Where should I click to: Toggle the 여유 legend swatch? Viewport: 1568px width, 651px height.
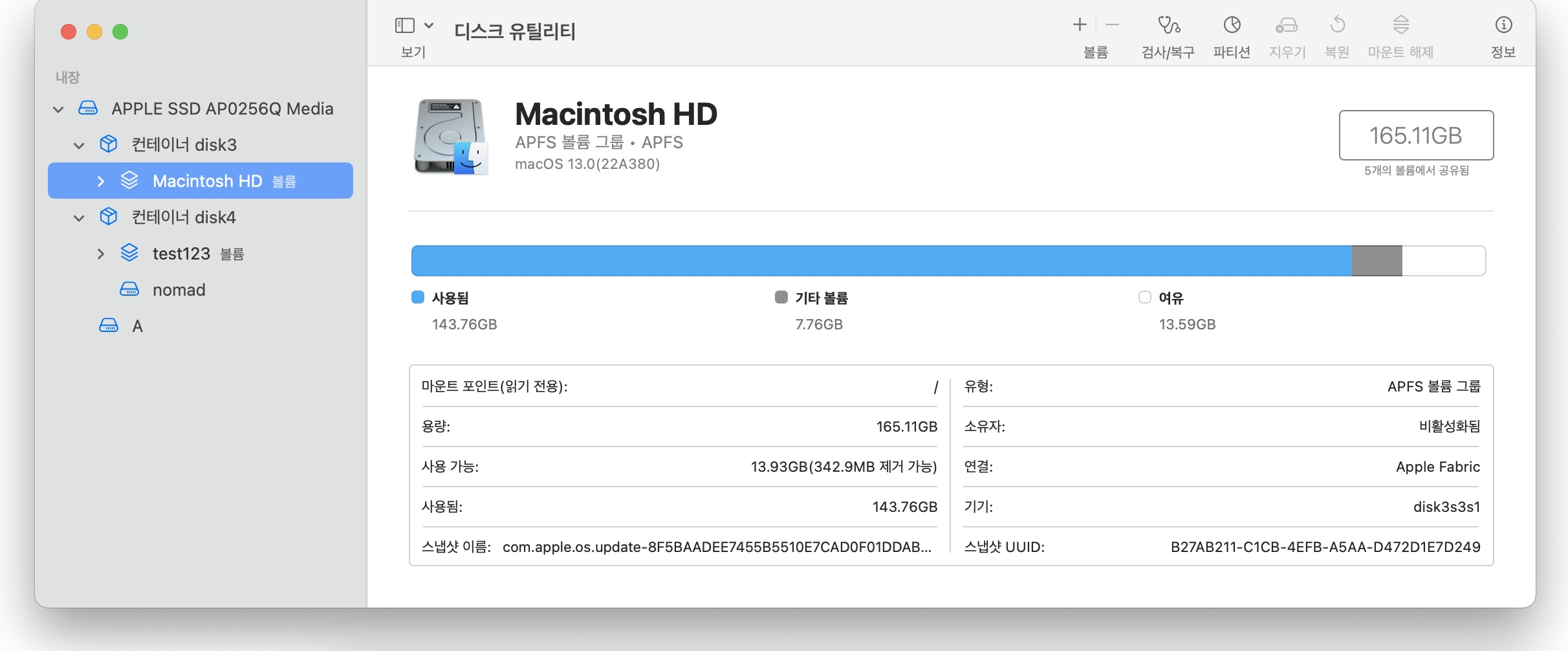pyautogui.click(x=1145, y=297)
